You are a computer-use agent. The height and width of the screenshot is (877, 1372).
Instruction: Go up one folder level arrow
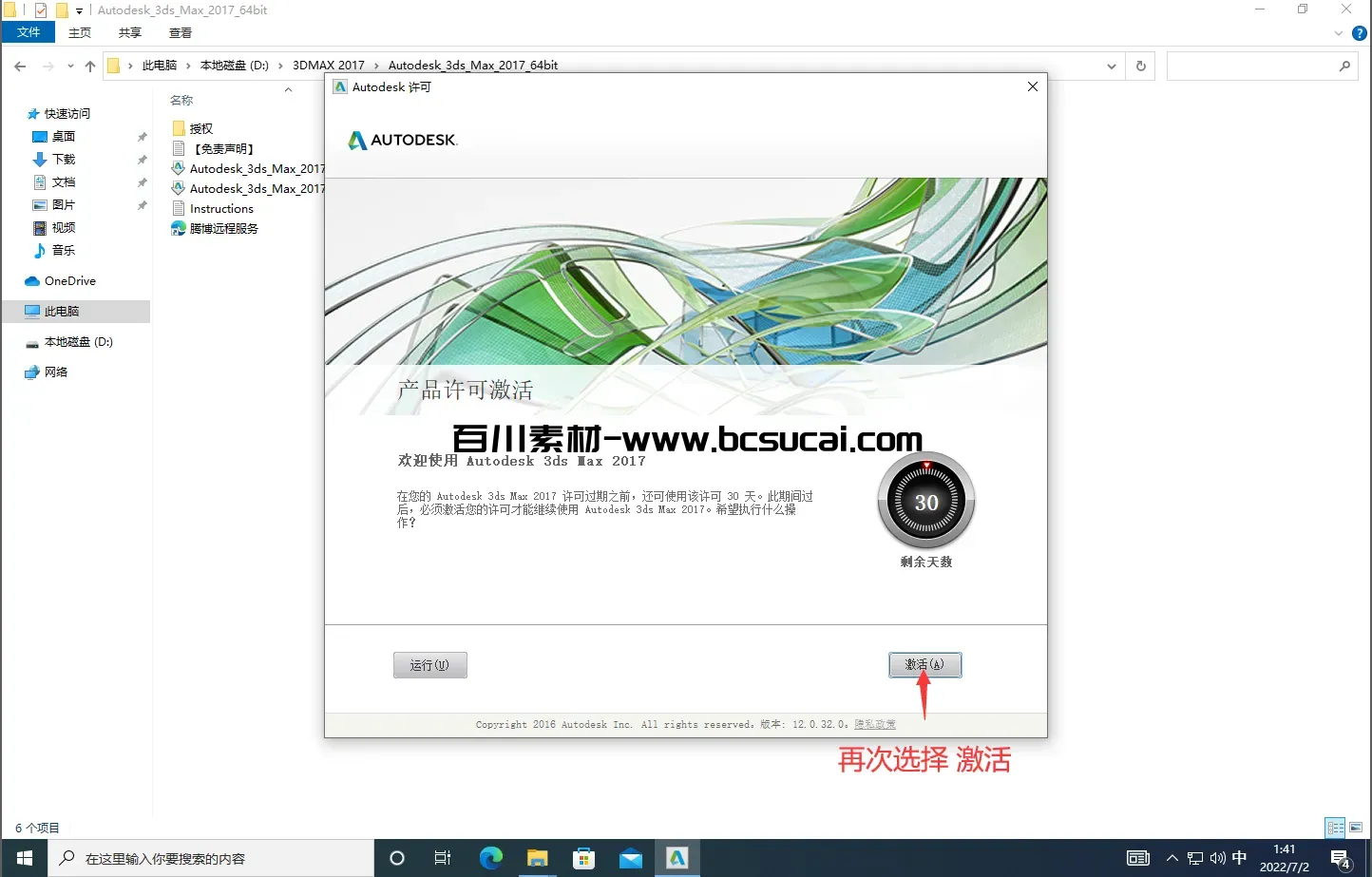pyautogui.click(x=90, y=66)
